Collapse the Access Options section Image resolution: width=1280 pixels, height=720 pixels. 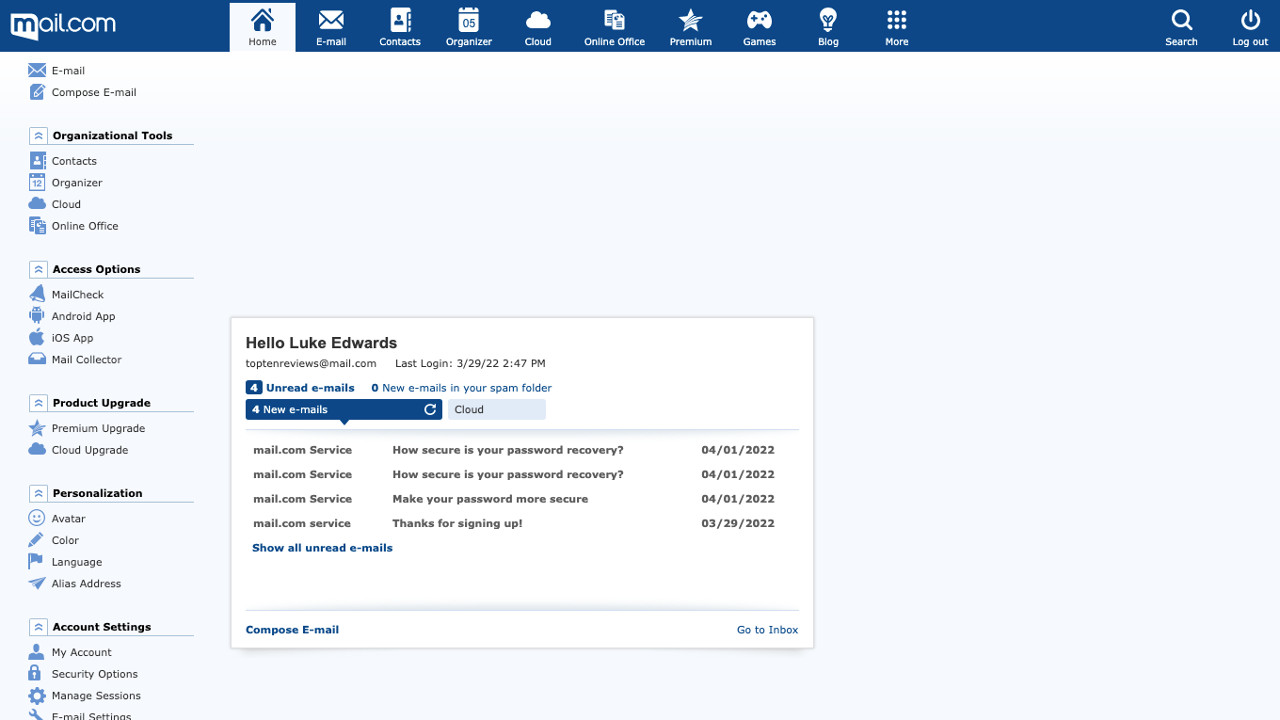[38, 270]
